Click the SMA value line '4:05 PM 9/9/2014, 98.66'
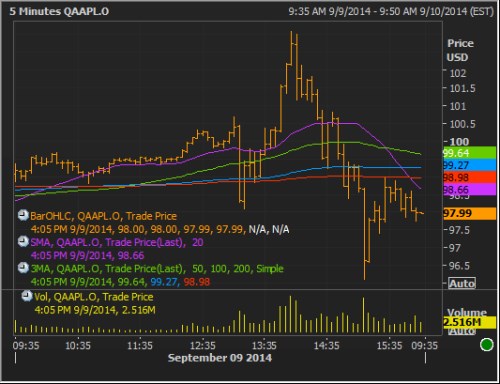 (87, 256)
